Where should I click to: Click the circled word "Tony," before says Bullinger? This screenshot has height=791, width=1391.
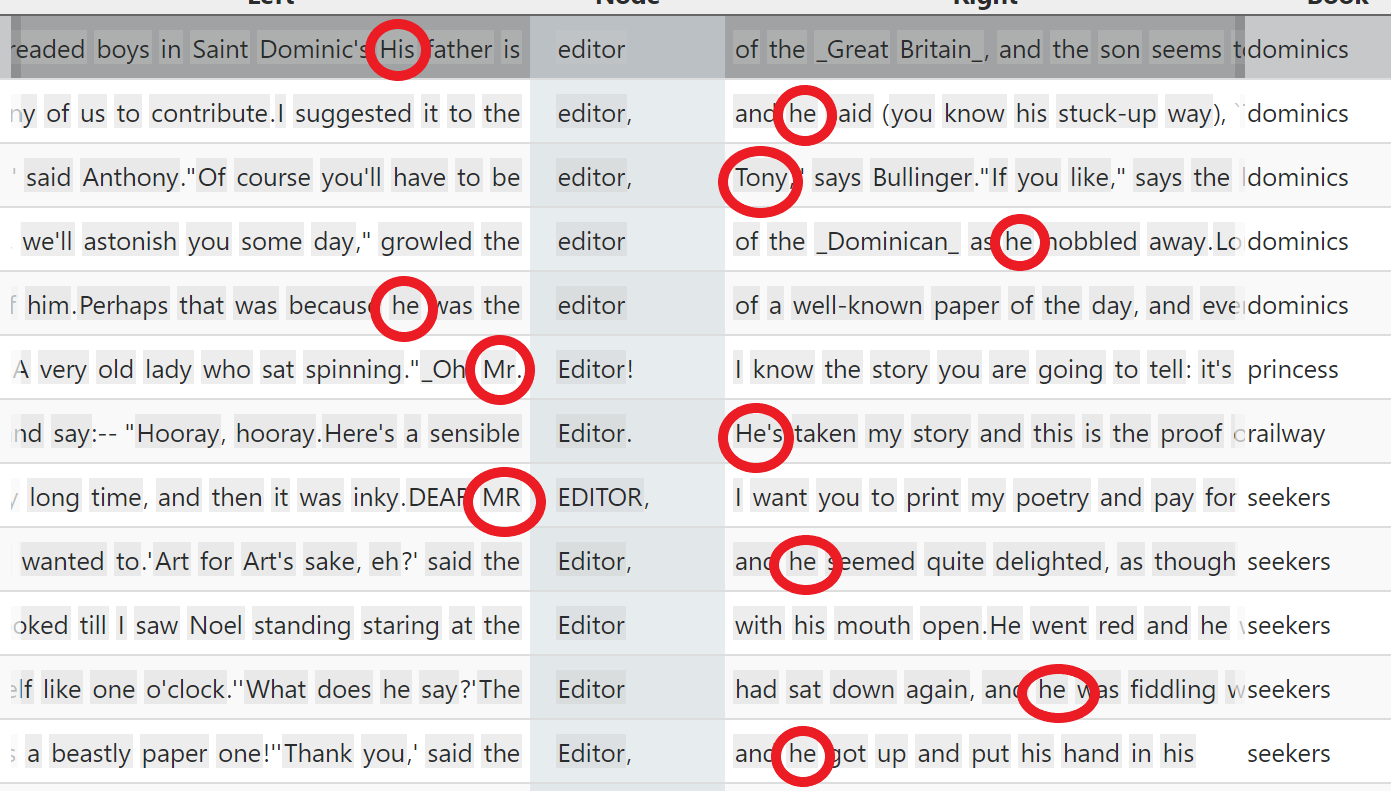click(762, 178)
